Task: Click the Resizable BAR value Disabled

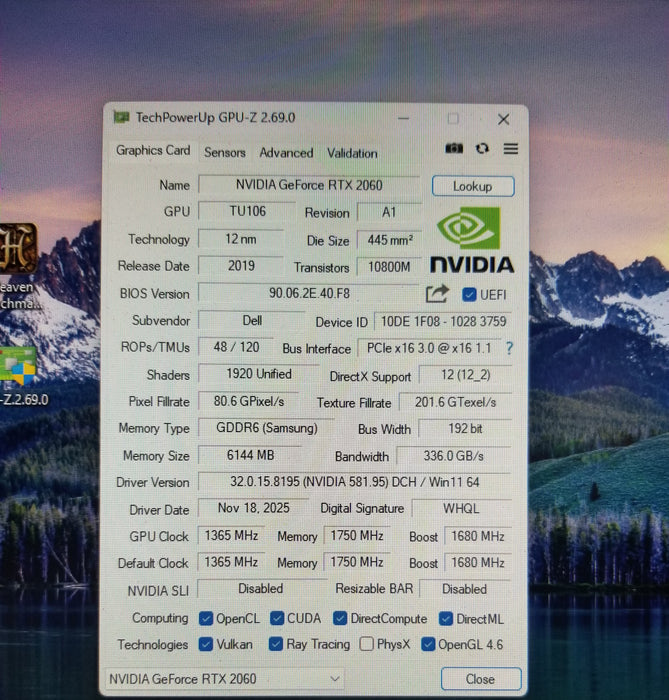Action: click(464, 589)
